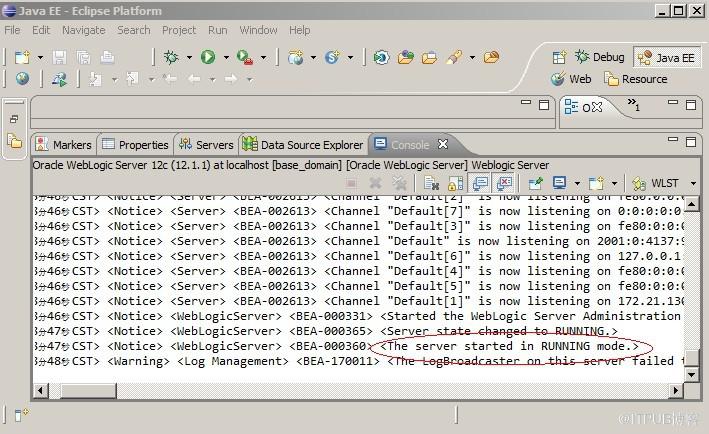The image size is (709, 434).
Task: Show hidden views list via the »1 chevron
Action: [x=634, y=104]
